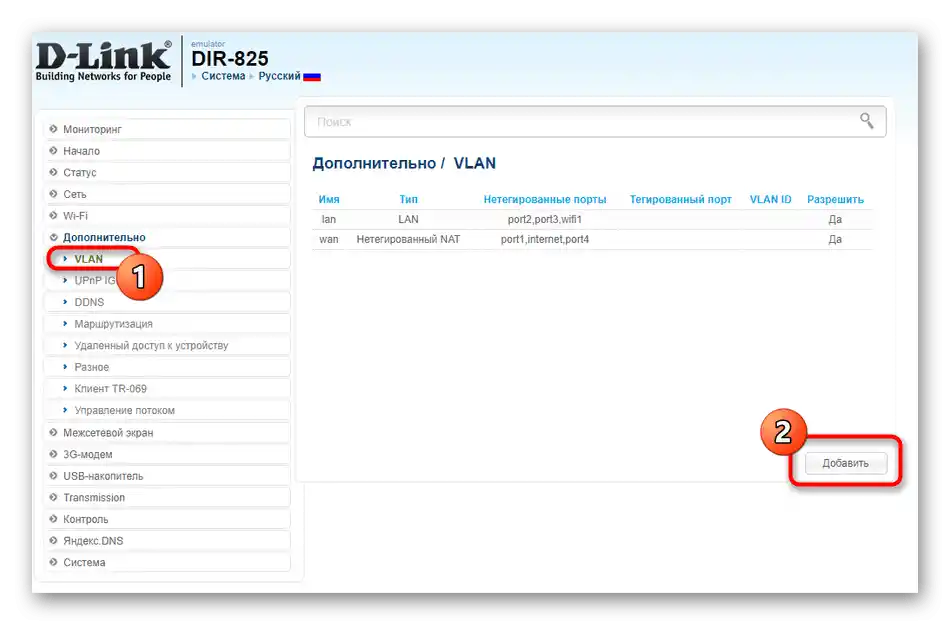The height and width of the screenshot is (625, 950).
Task: Click Да in the wan row
Action: [x=835, y=239]
